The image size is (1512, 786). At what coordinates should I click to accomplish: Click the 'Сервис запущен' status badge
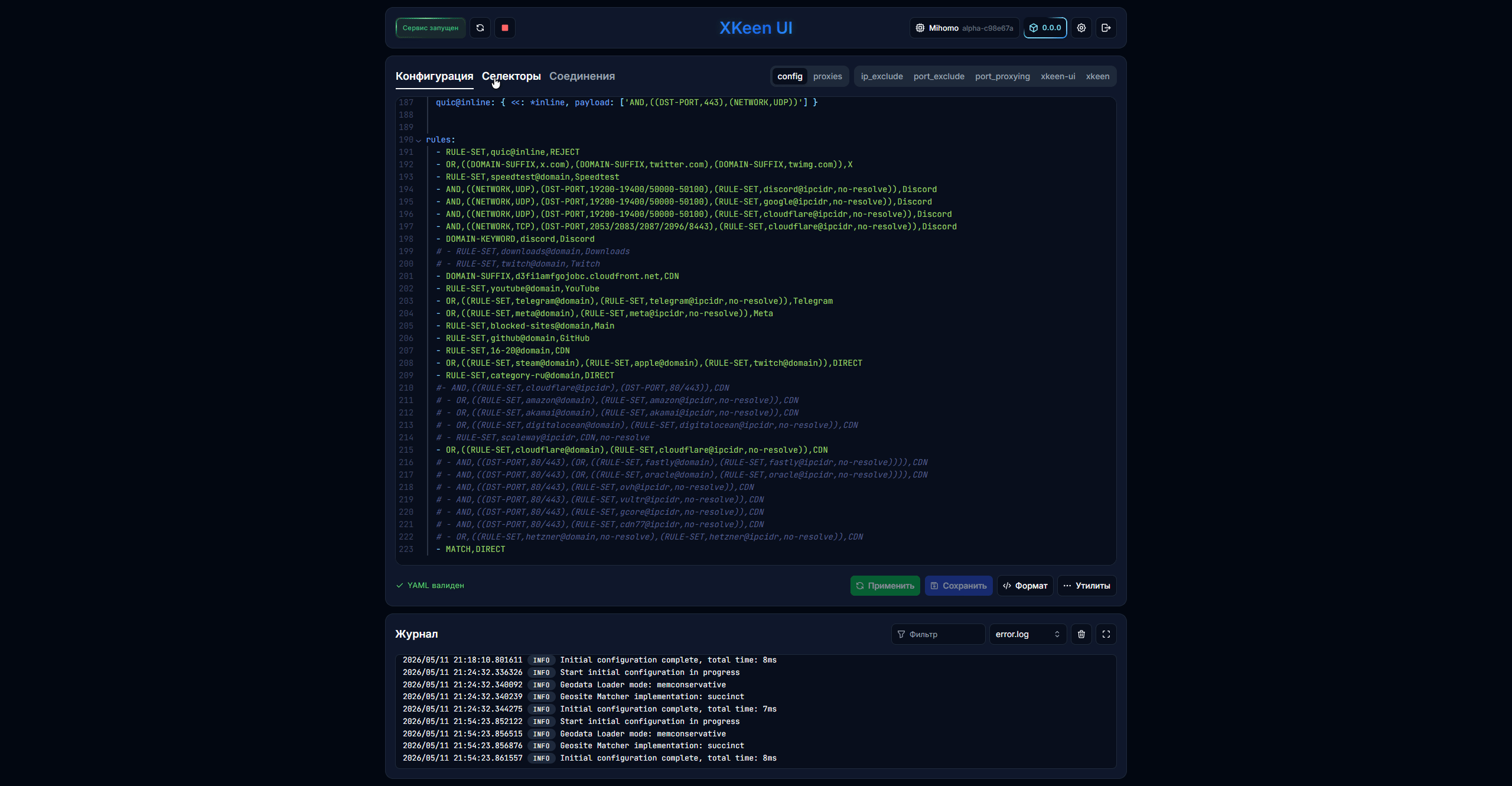point(431,28)
